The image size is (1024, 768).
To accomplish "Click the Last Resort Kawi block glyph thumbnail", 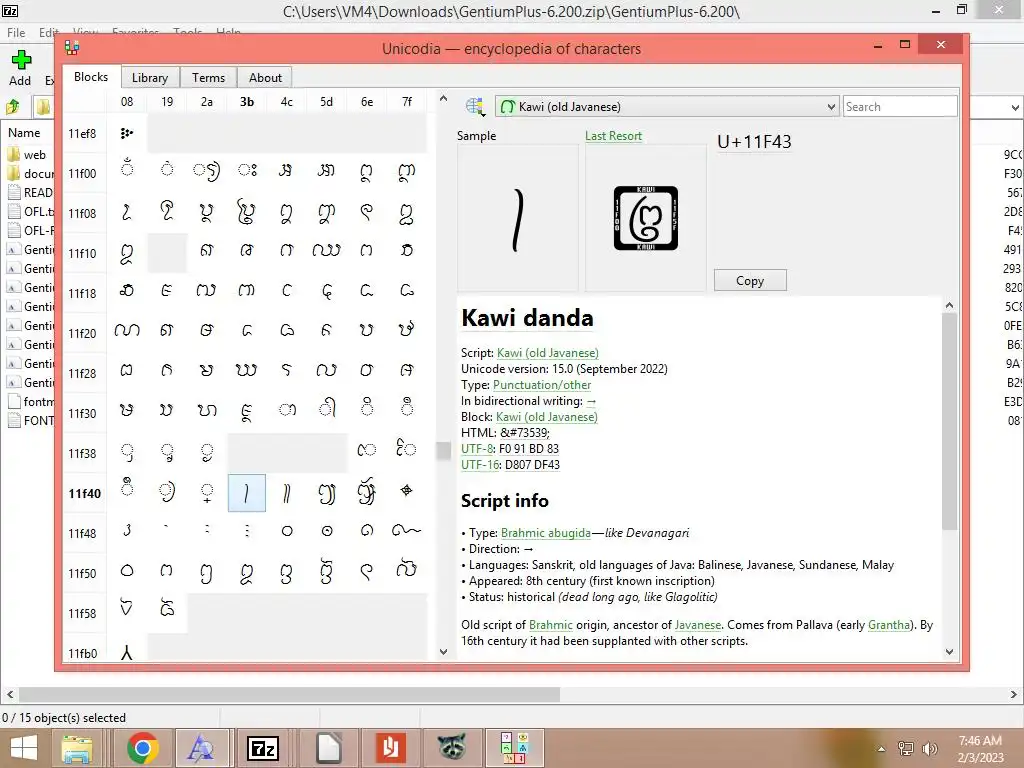I will (x=645, y=218).
